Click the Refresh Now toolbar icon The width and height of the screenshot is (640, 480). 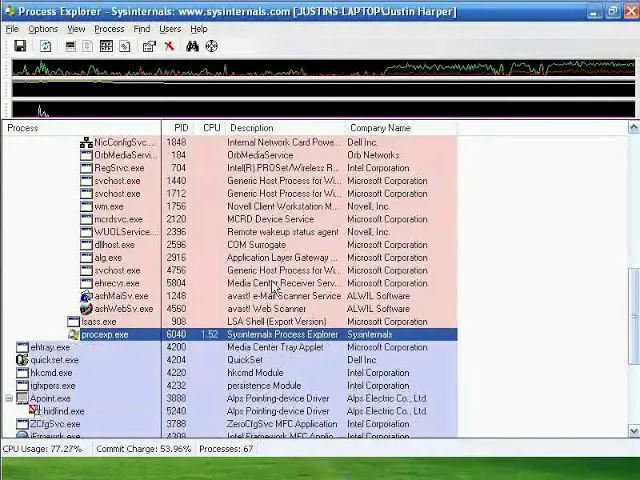(x=45, y=46)
